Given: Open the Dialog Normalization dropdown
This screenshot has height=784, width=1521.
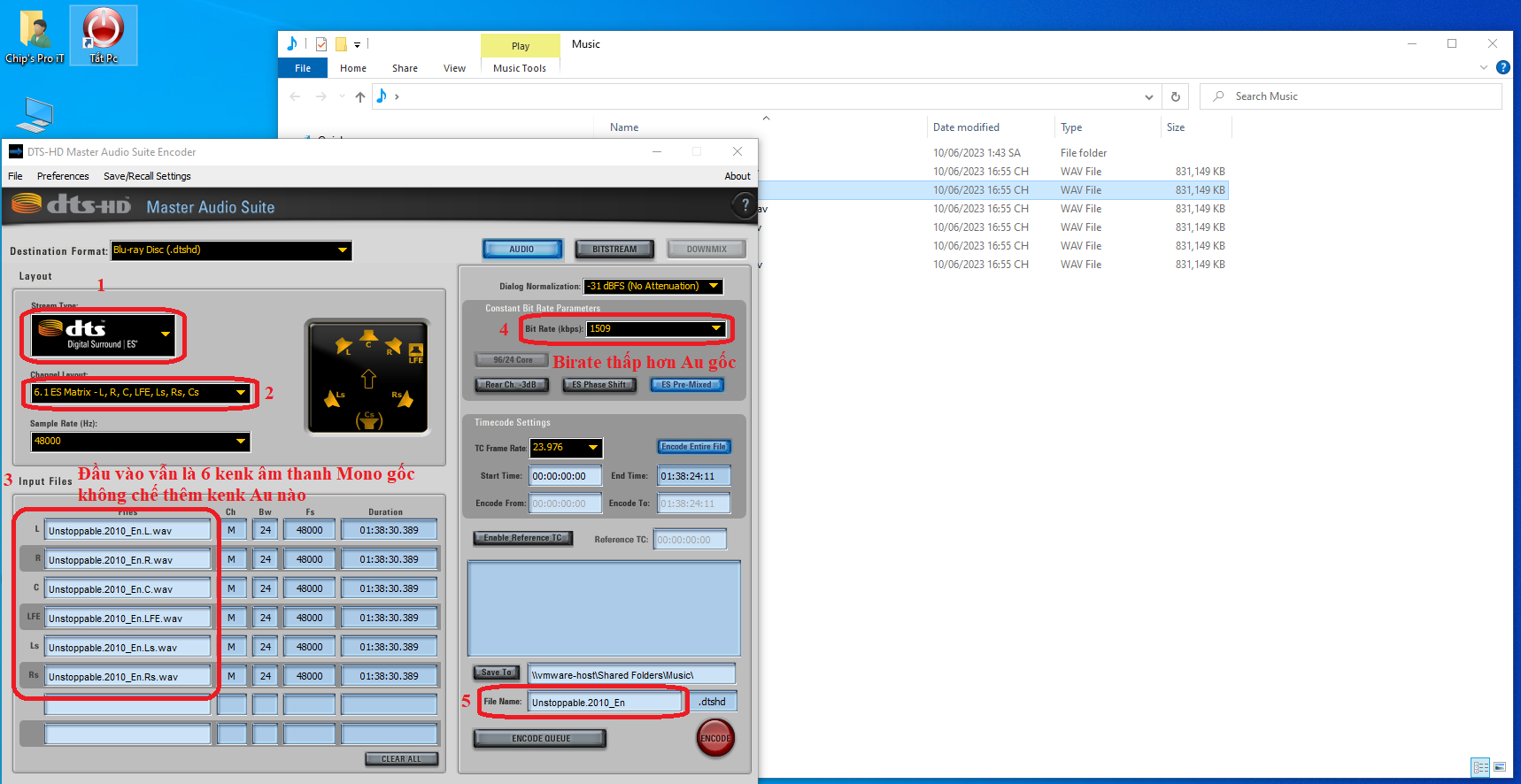Looking at the screenshot, I should pos(653,287).
